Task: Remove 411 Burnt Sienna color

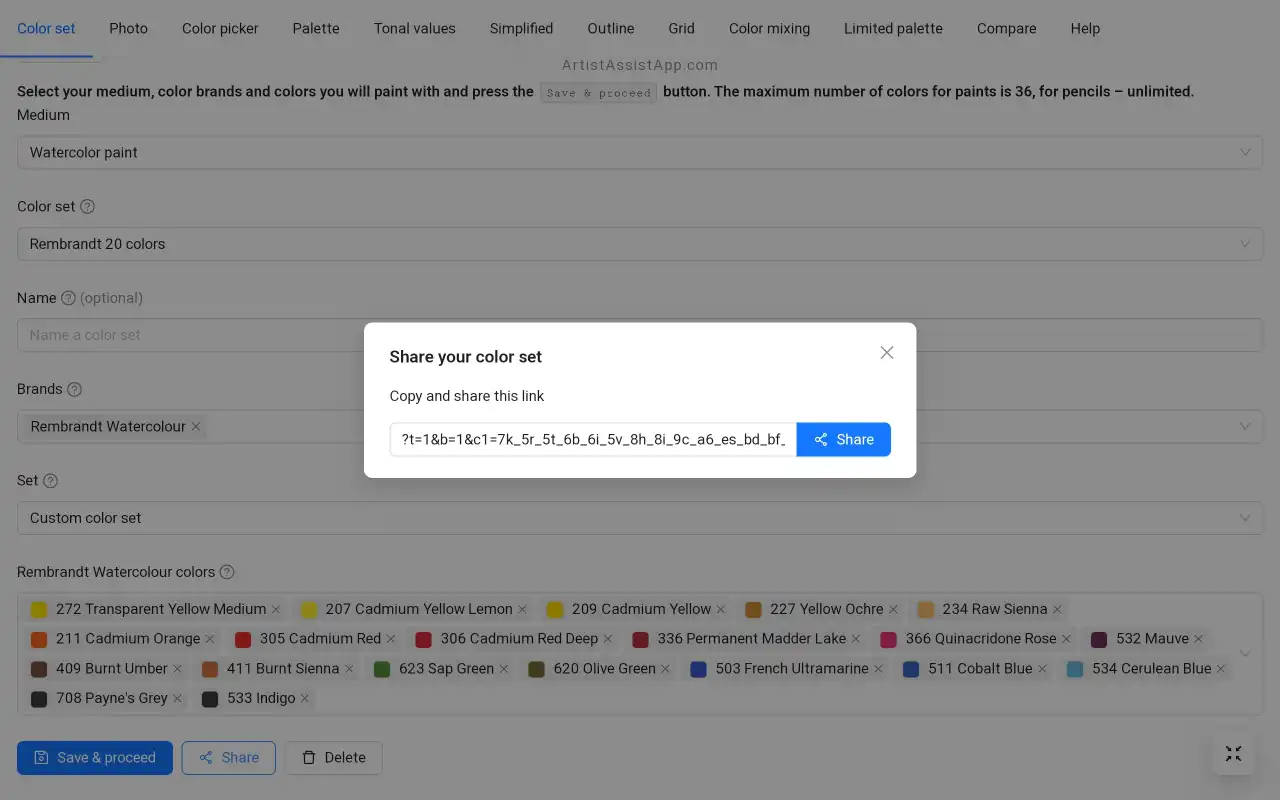Action: [x=349, y=669]
